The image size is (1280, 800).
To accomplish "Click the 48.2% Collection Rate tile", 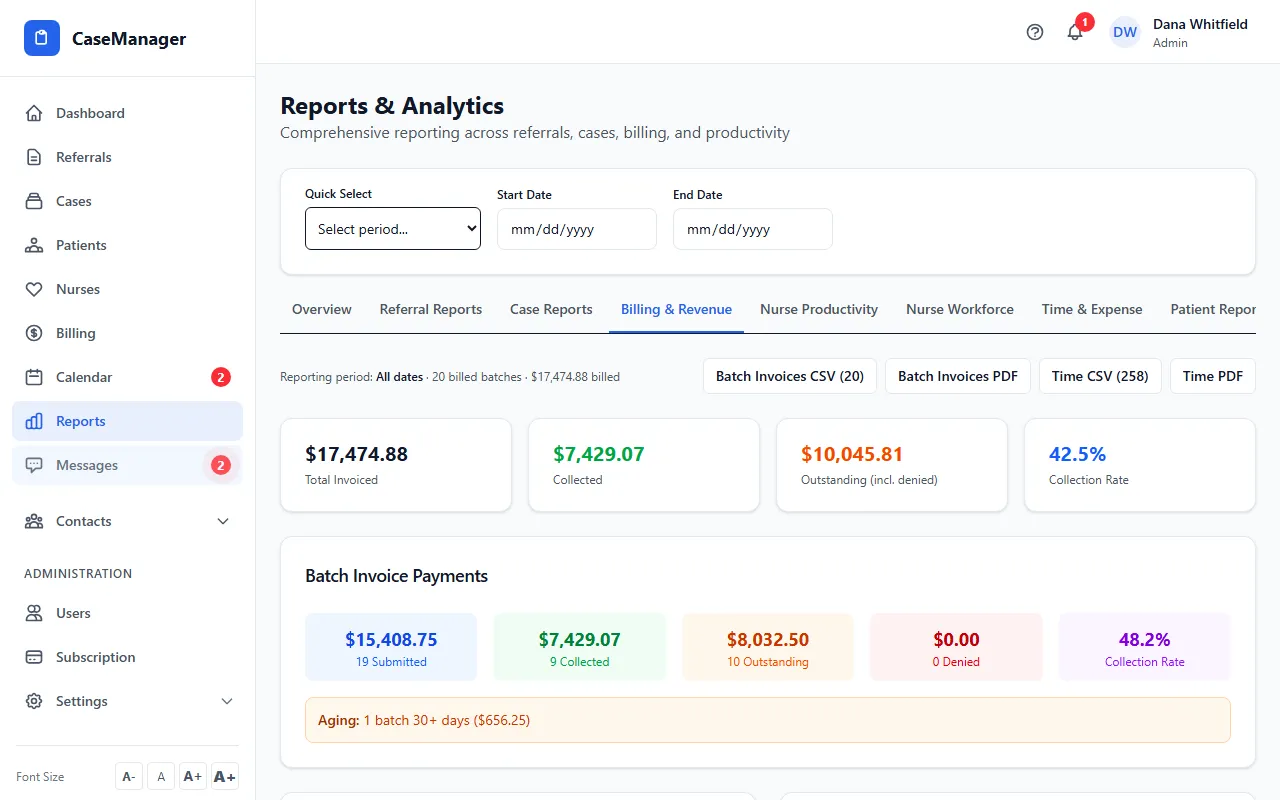I will [x=1144, y=647].
